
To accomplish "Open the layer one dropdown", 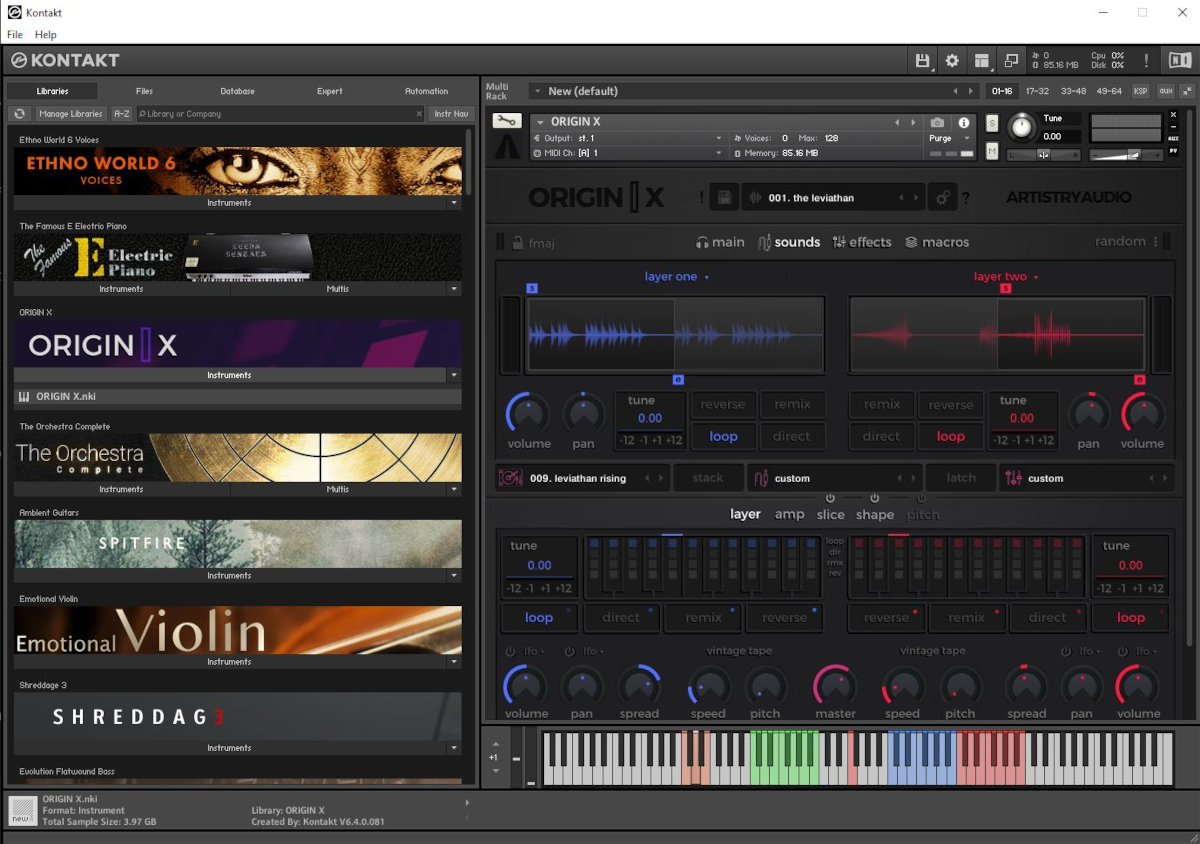I will (x=677, y=277).
